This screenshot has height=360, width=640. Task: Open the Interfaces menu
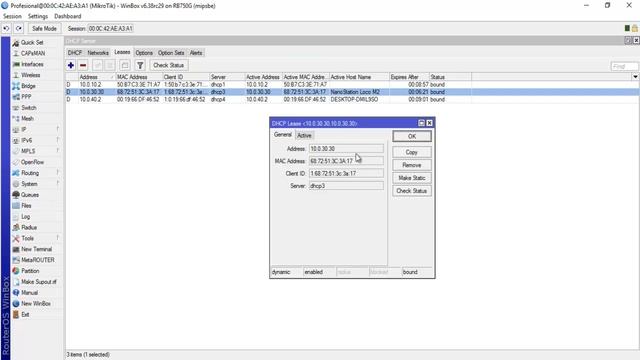[32, 64]
